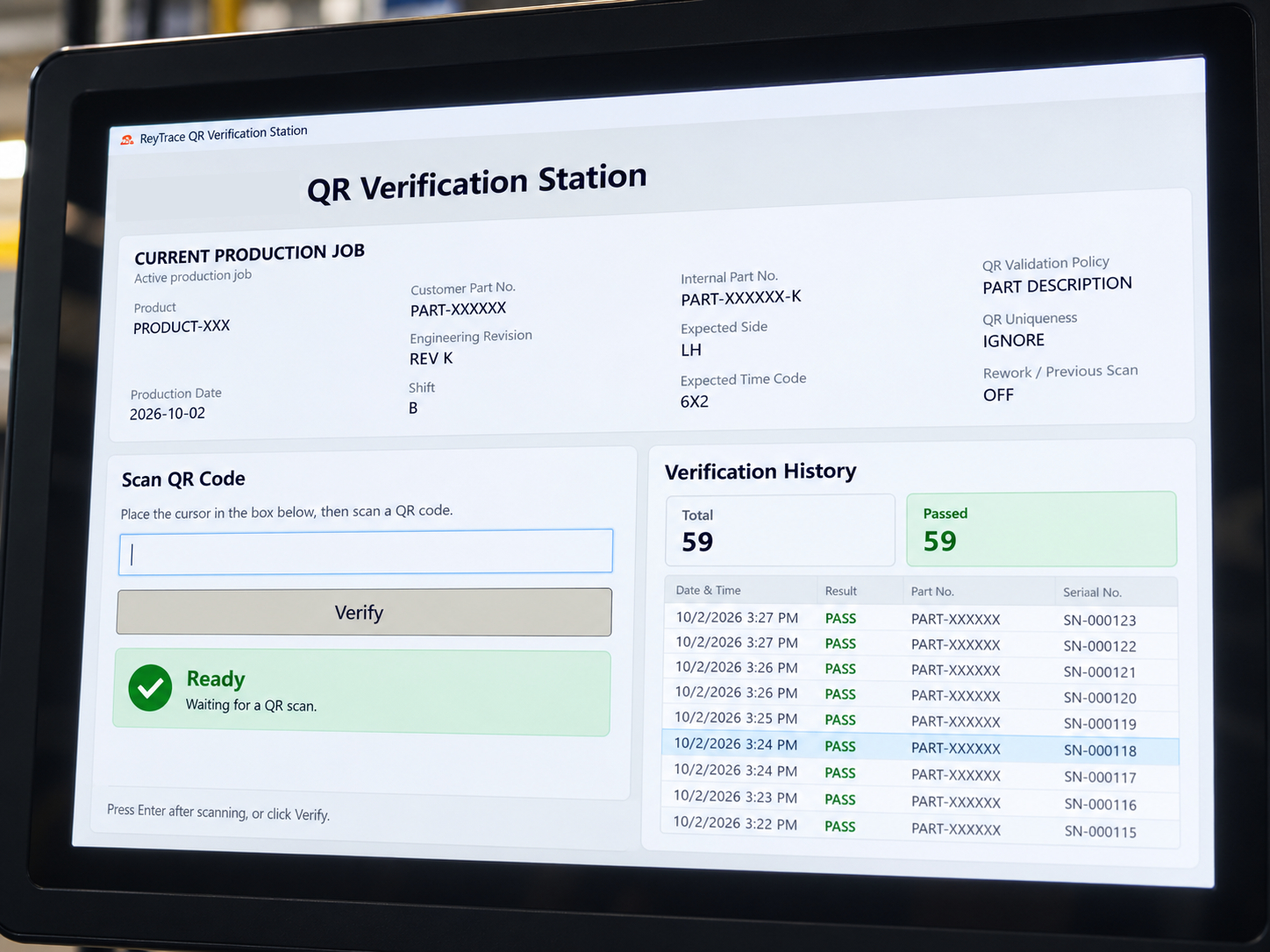
Task: Click the QR Uniqueness value IGNORE
Action: coord(1014,340)
